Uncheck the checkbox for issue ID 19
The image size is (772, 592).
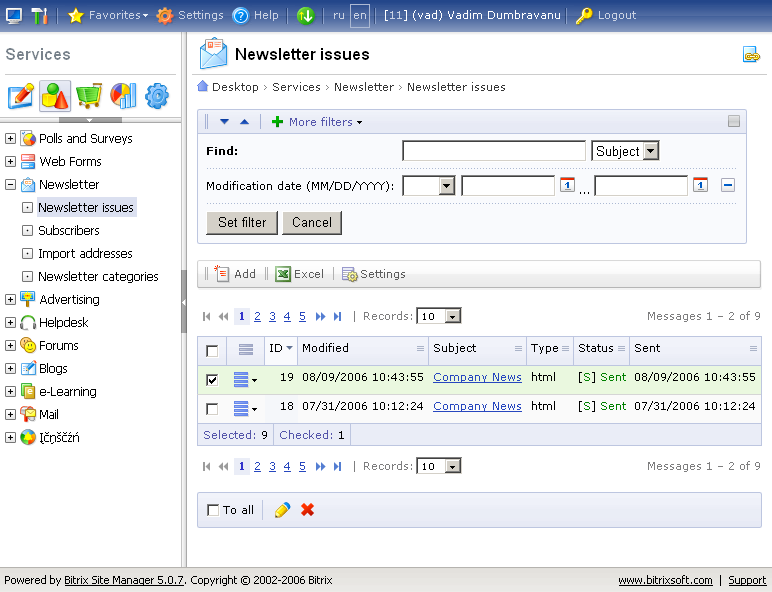(x=212, y=379)
